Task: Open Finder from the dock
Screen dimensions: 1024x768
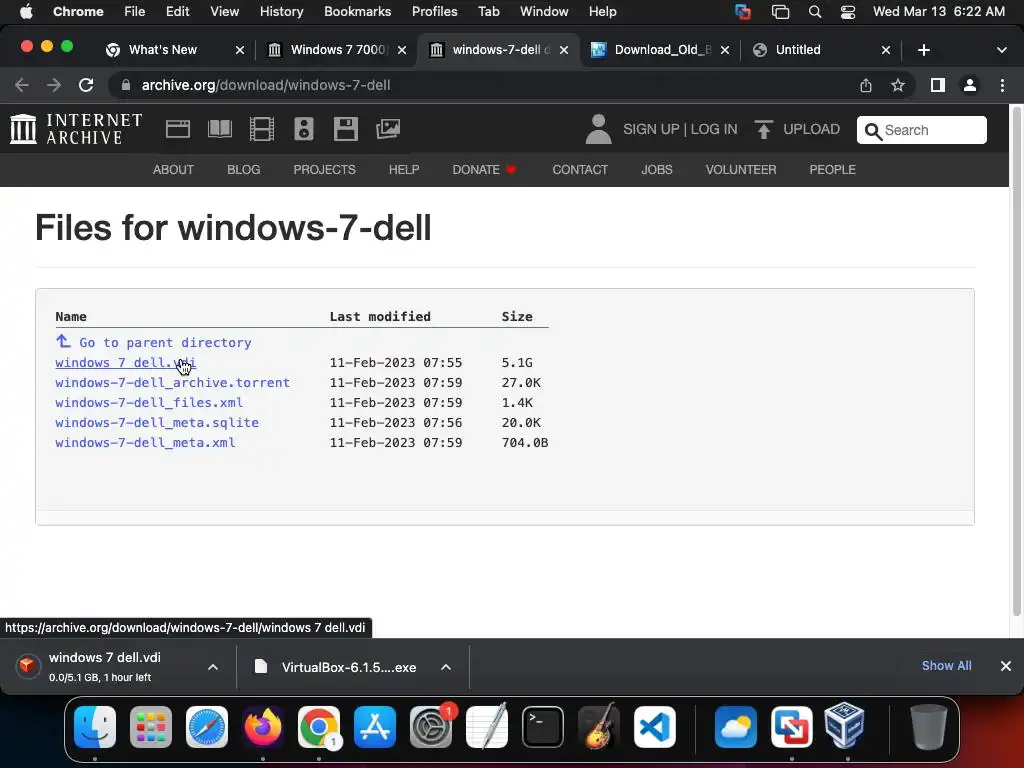Action: pos(95,726)
